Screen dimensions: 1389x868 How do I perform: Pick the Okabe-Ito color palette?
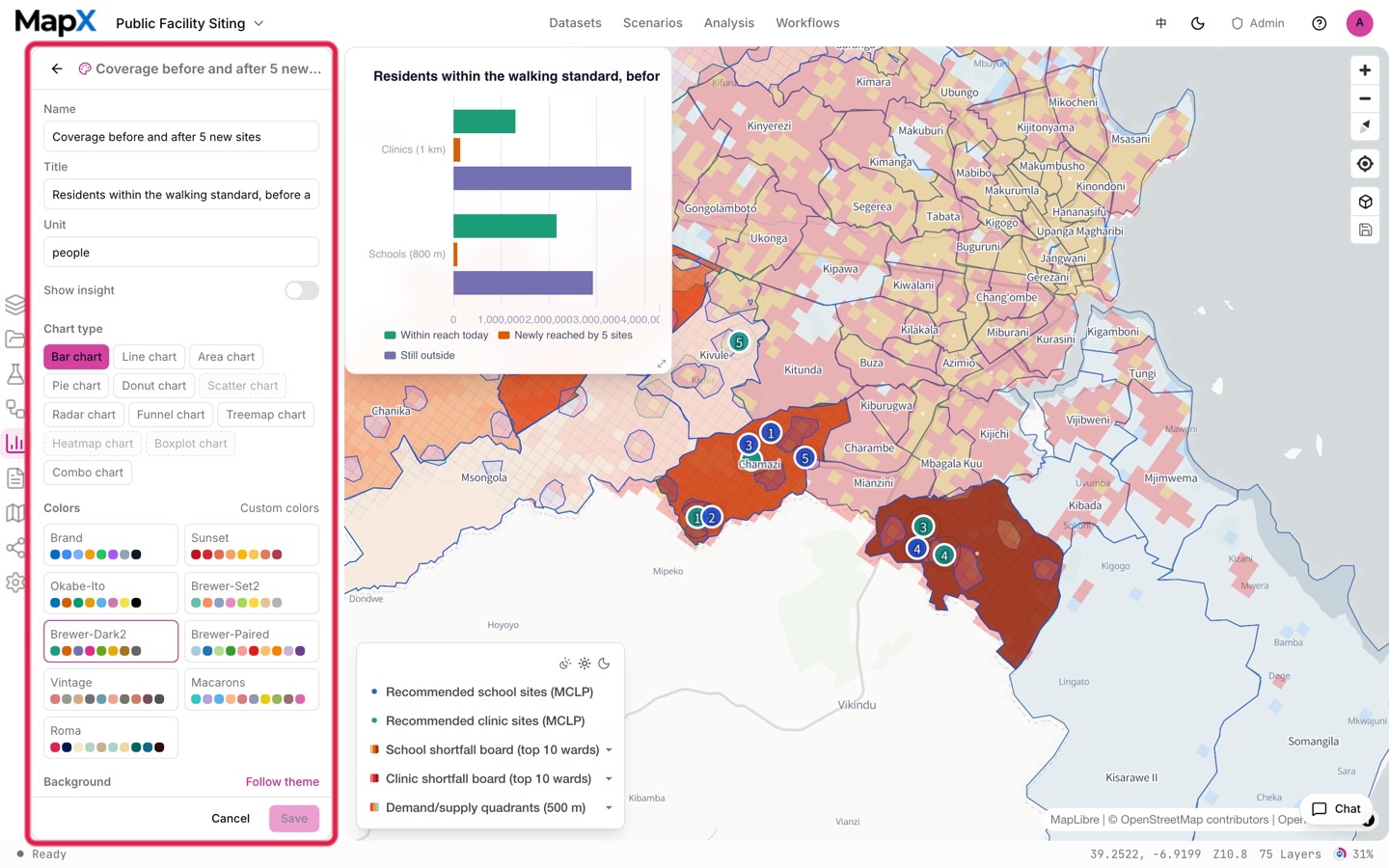[x=111, y=593]
